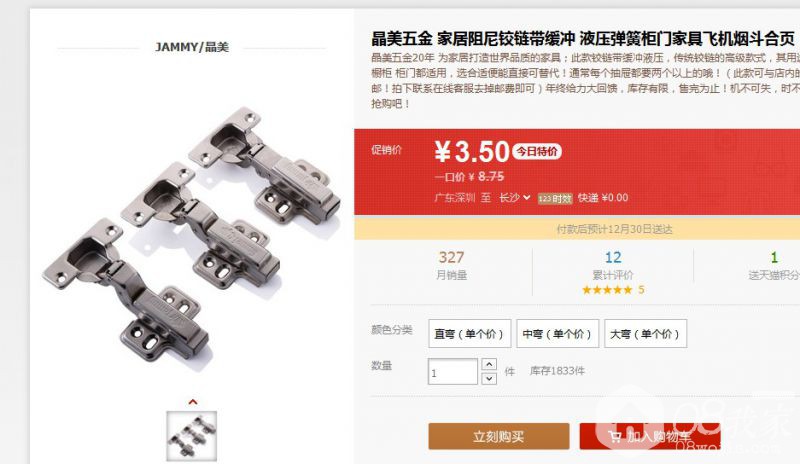Screen dimensions: 800x464
Task: Increase quantity with the up arrow
Action: 489,364
